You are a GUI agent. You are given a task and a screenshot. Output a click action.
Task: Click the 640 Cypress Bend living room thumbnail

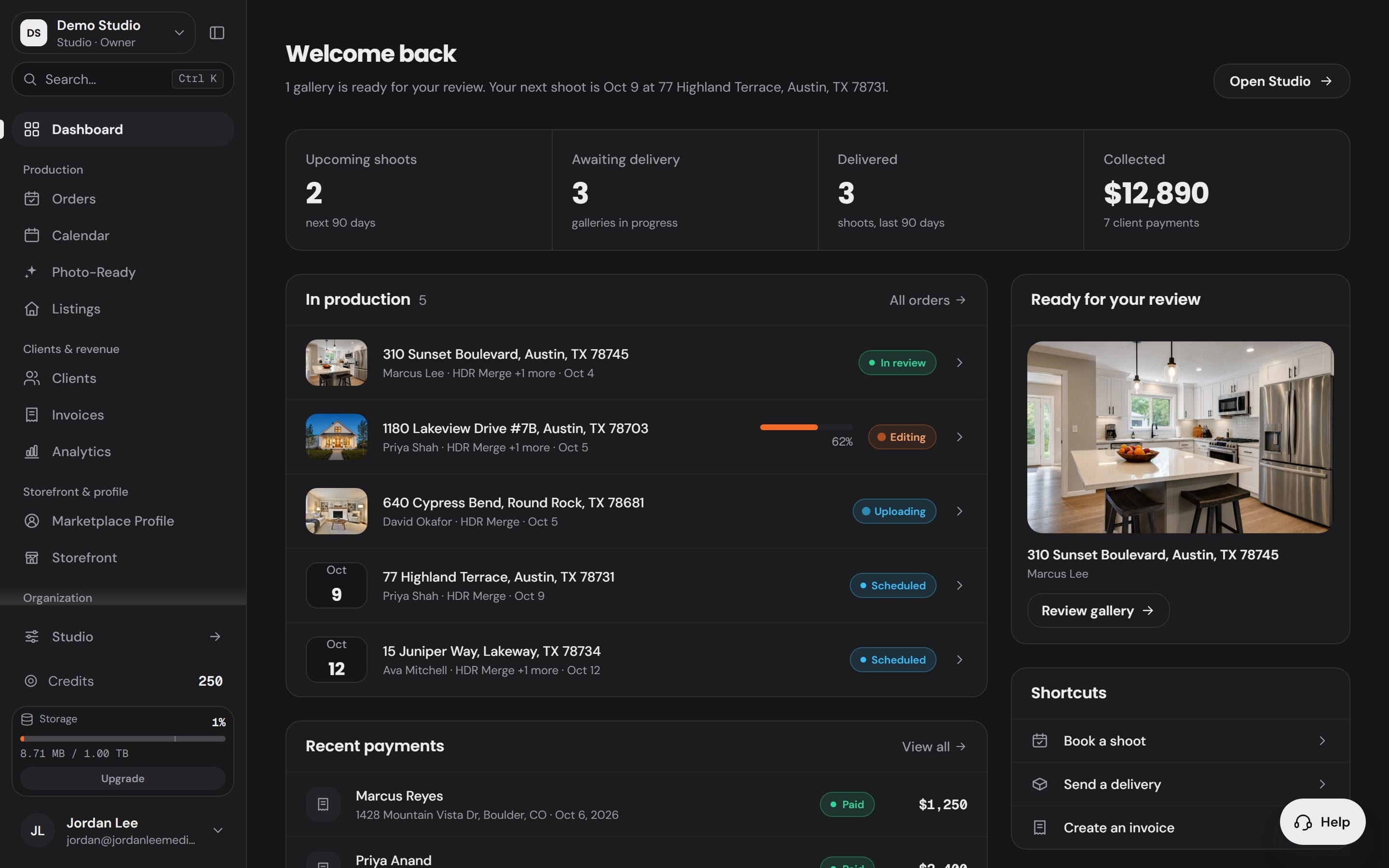pos(336,511)
